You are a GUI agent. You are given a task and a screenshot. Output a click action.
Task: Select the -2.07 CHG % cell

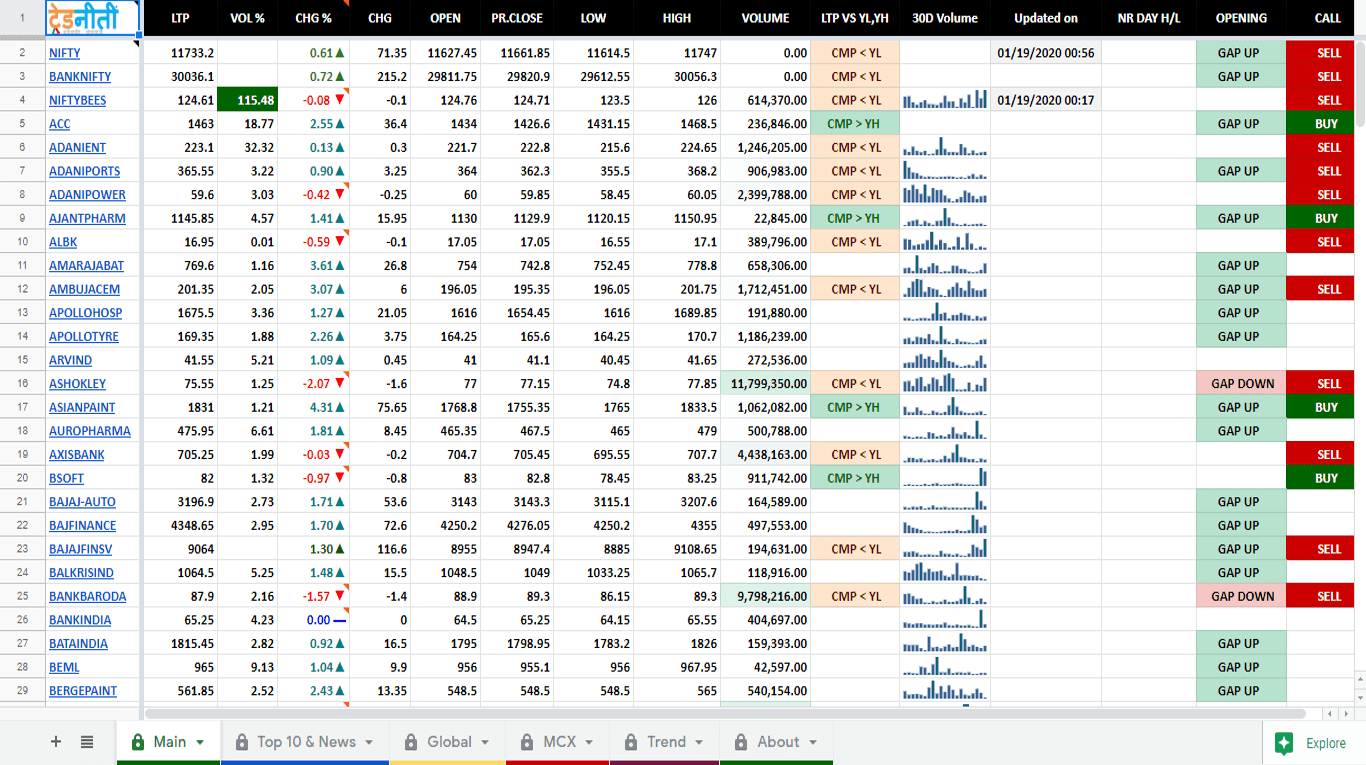pos(313,384)
